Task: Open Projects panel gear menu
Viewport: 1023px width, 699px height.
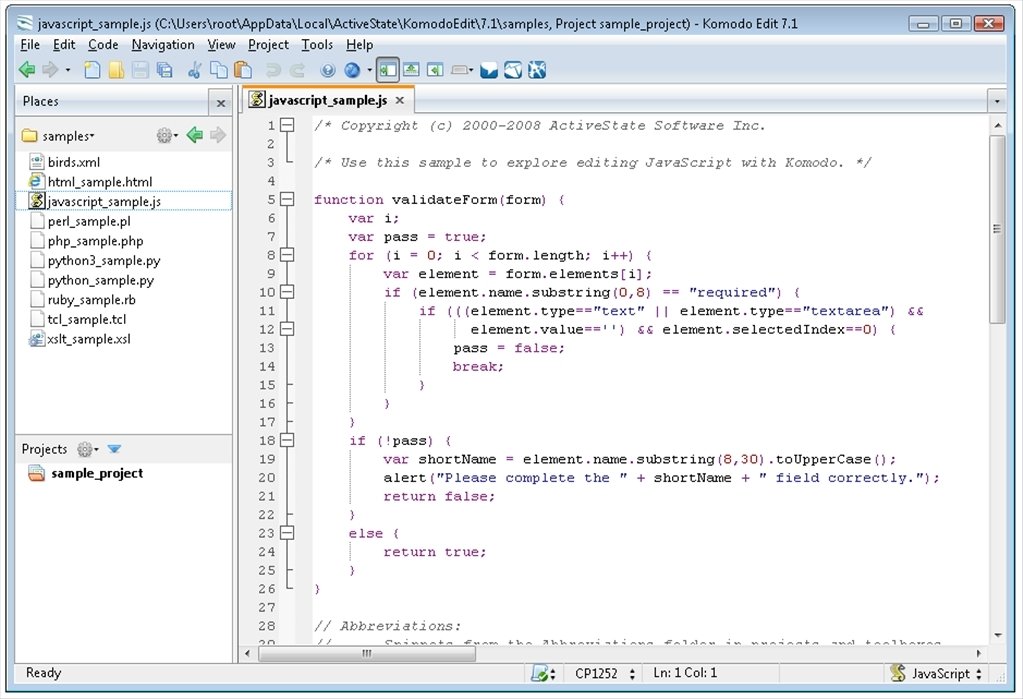Action: coord(87,449)
